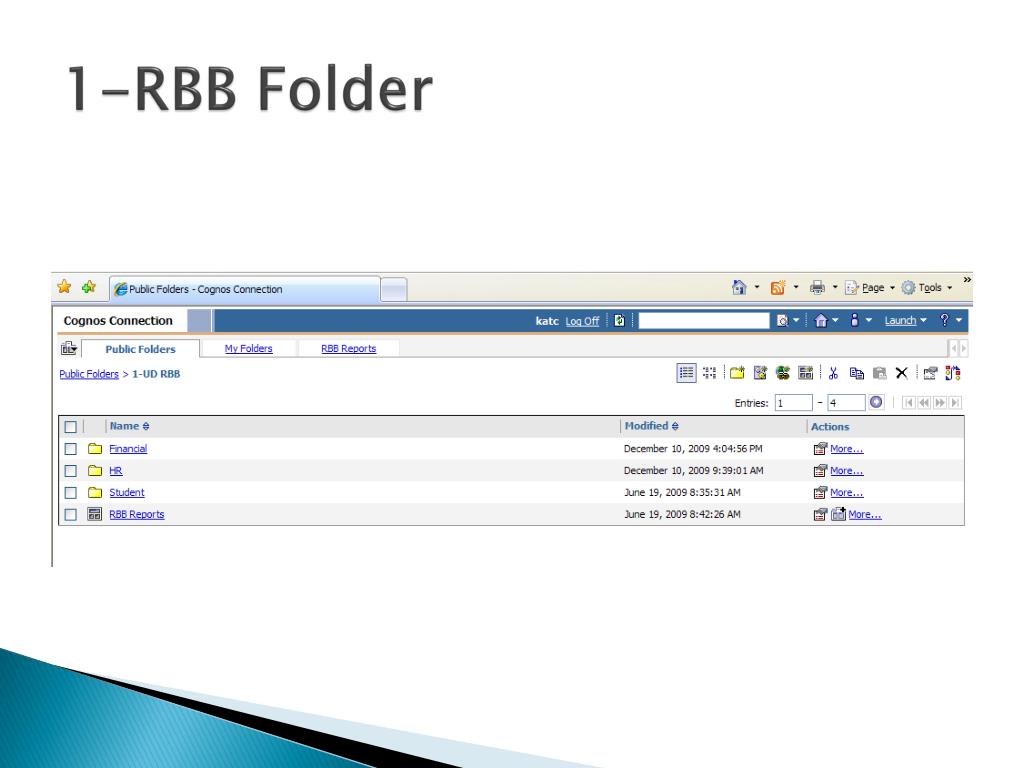Viewport: 1024px width, 768px height.
Task: Click properties icon in the Student row
Action: coord(820,492)
